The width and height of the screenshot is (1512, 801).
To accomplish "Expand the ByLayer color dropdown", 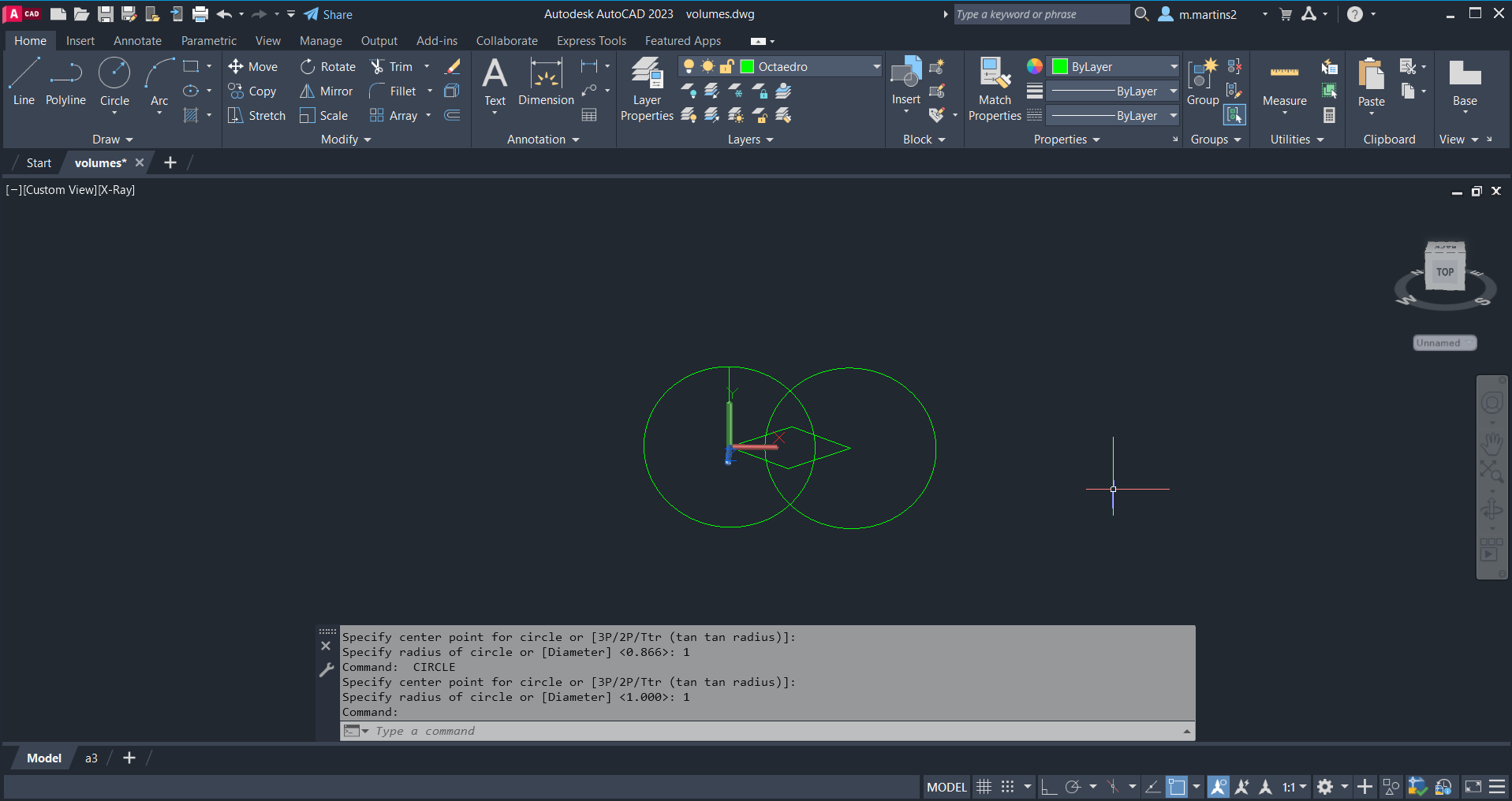I will 1173,67.
